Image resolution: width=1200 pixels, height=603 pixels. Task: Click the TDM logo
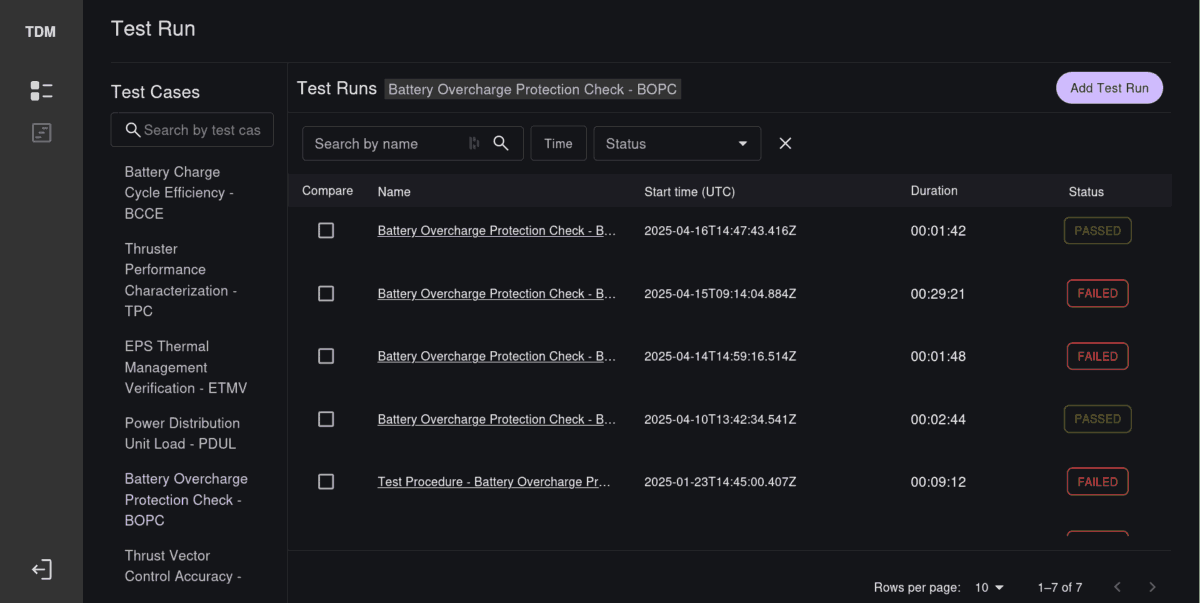pos(41,32)
